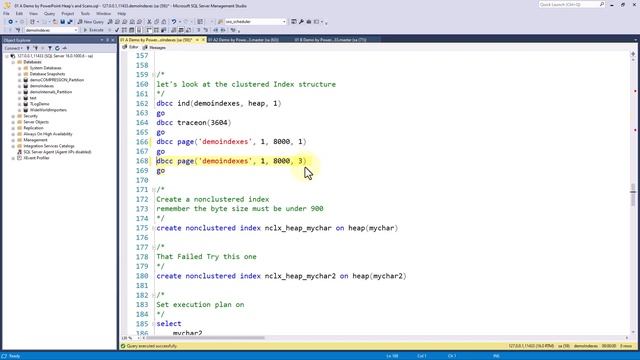Click the Paste clipboard icon
This screenshot has width=640, height=360.
click(x=164, y=22)
